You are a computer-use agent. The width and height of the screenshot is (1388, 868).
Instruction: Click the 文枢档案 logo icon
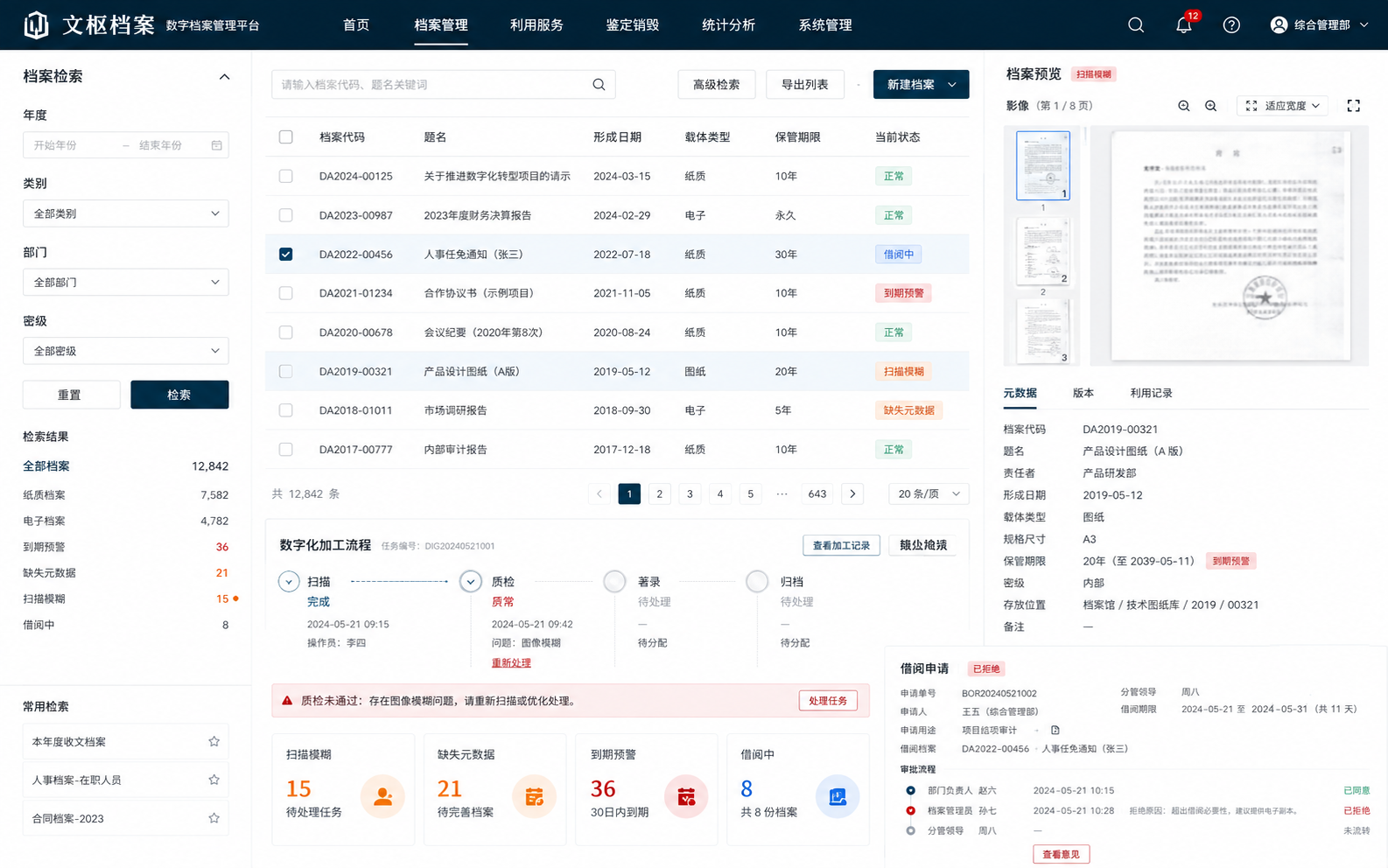pyautogui.click(x=36, y=25)
